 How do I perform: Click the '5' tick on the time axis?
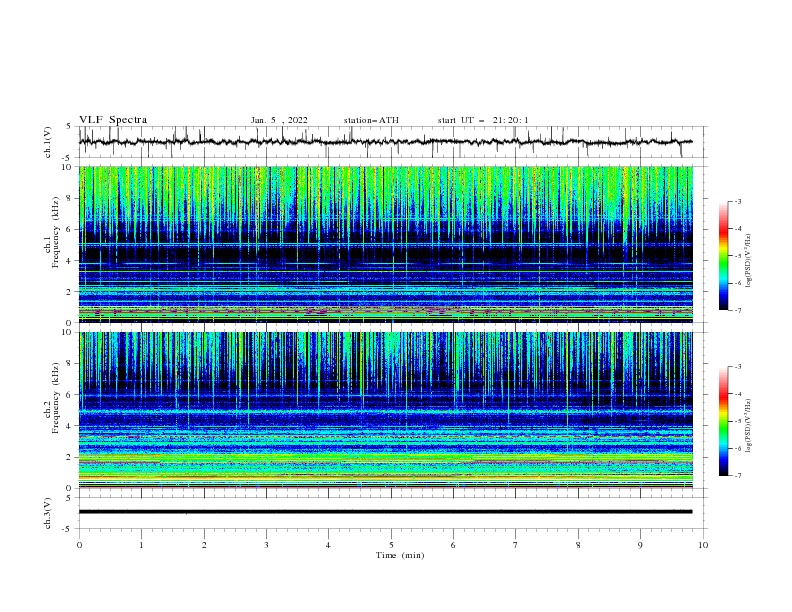(x=391, y=545)
